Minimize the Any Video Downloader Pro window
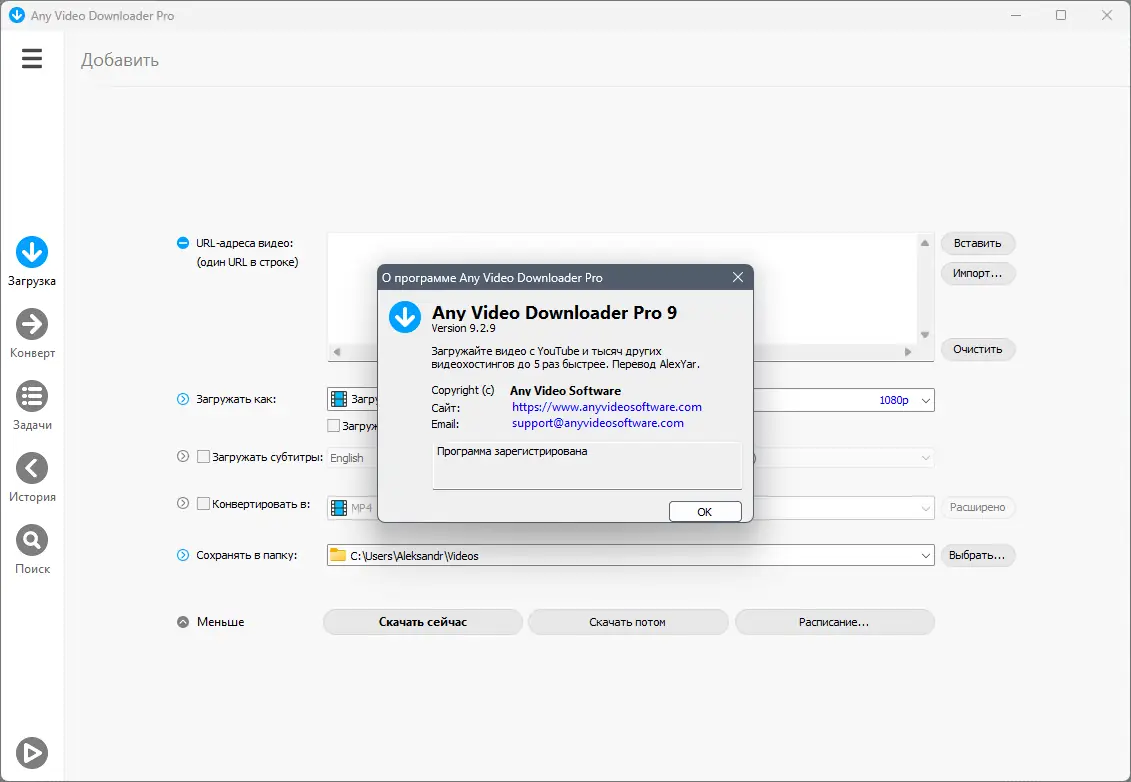 pyautogui.click(x=1016, y=15)
